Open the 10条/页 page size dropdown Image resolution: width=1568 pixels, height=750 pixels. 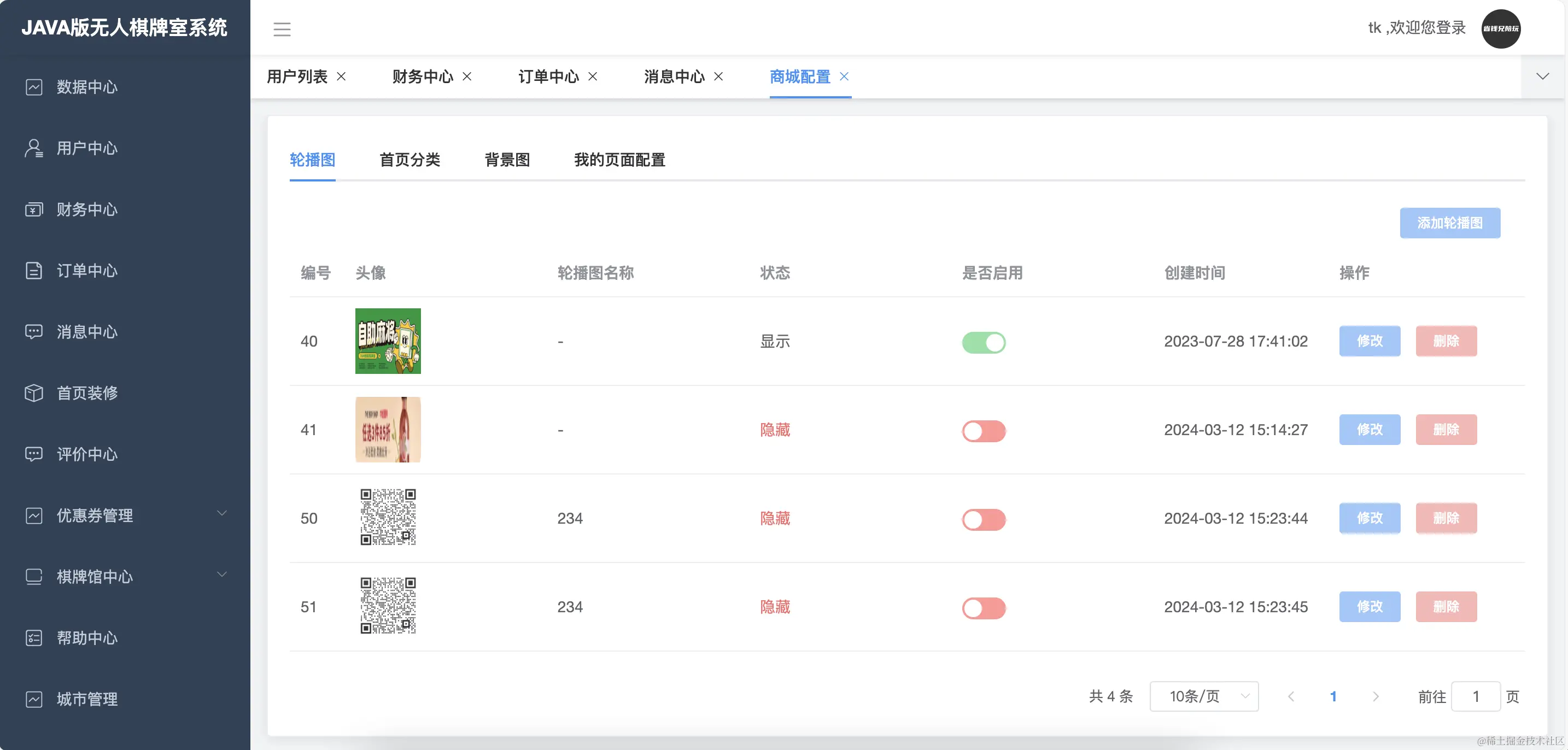(x=1203, y=696)
